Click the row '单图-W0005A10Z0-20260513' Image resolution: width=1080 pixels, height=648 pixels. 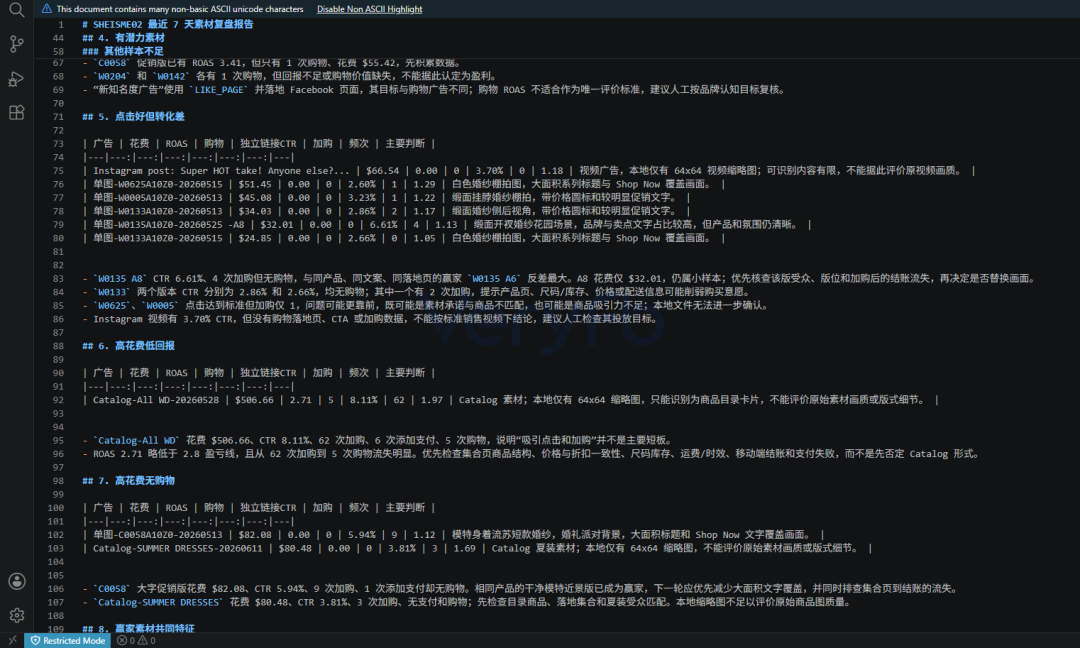(x=386, y=198)
